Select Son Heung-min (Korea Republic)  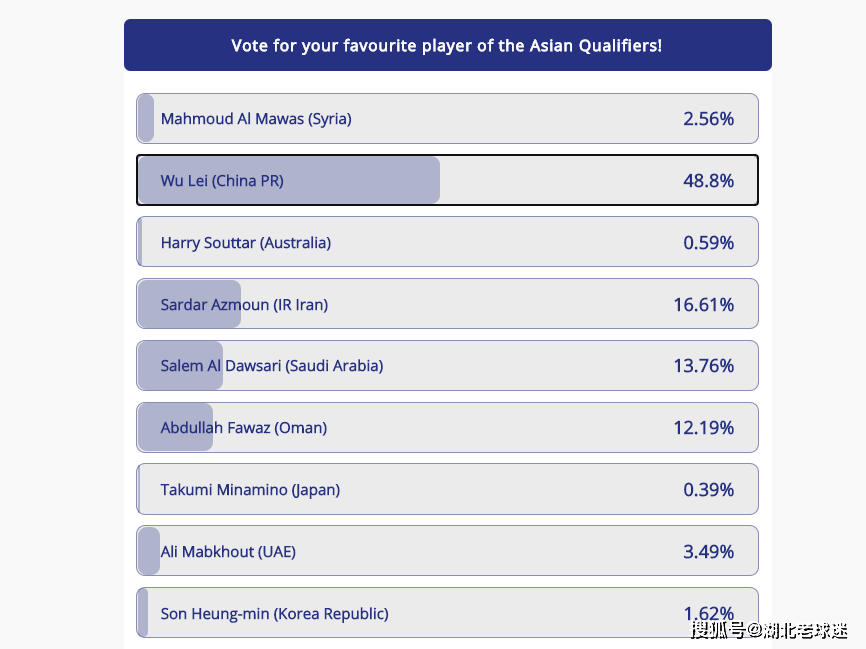point(447,613)
